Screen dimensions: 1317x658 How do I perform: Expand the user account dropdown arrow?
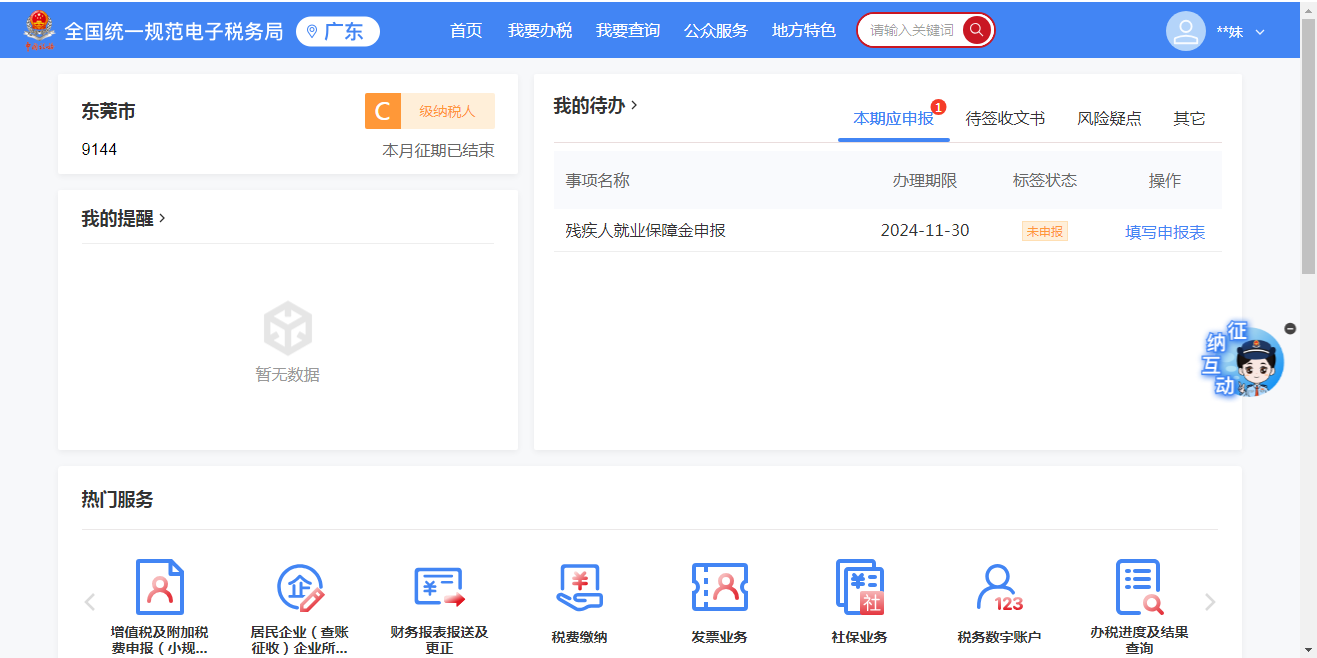tap(1260, 32)
